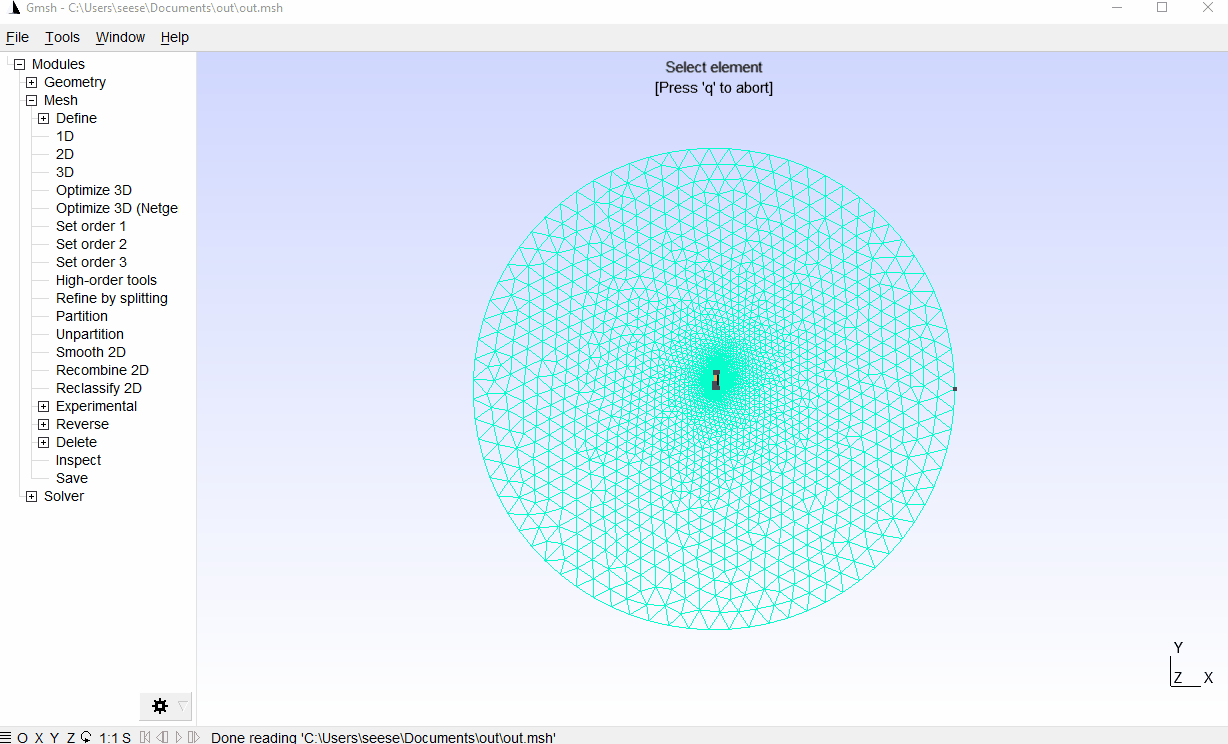Click the XYZ axes indicator
This screenshot has height=744, width=1228.
click(x=1191, y=664)
